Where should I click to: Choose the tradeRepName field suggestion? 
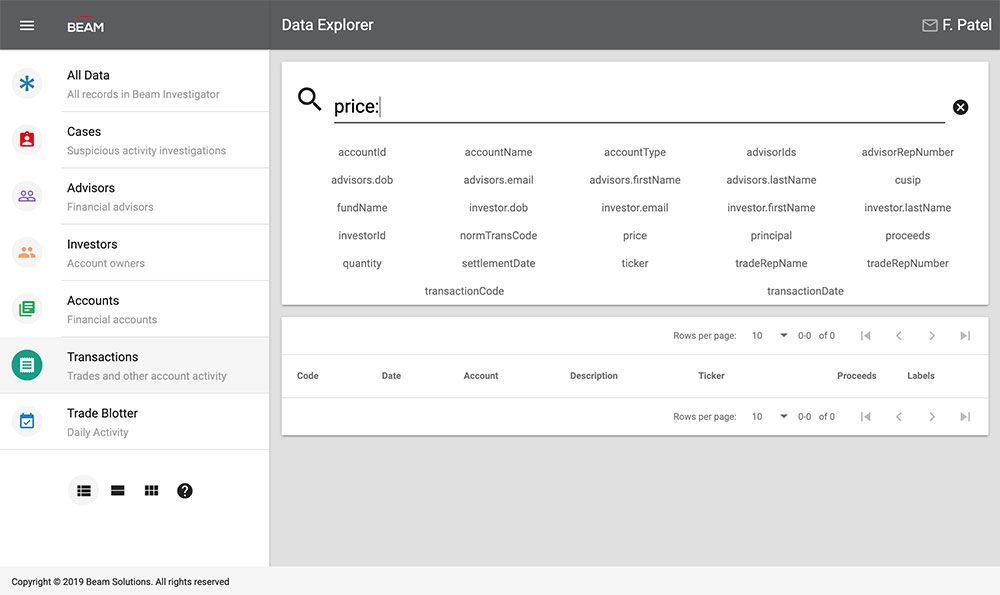pos(771,264)
